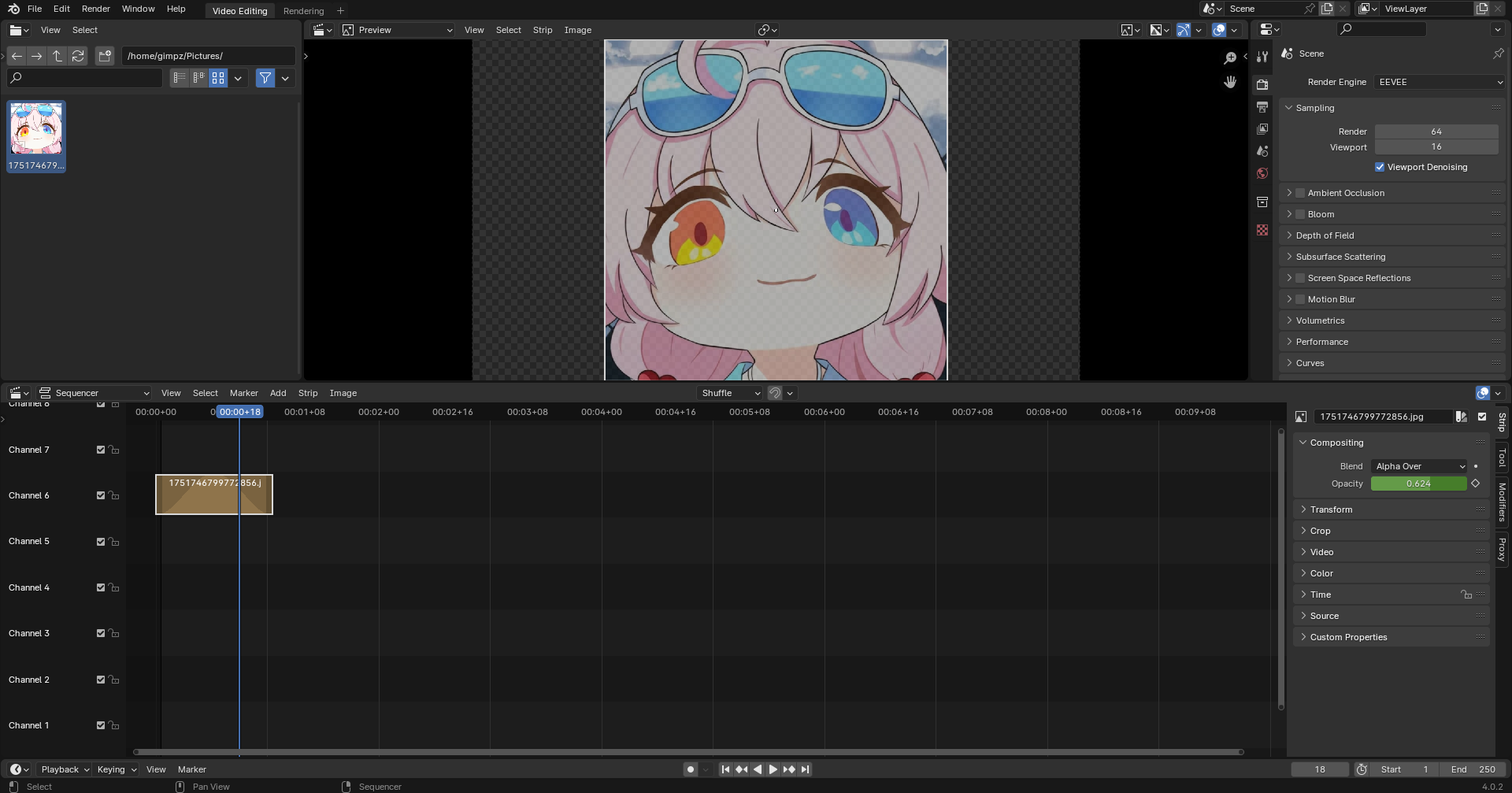
Task: Open the Render Engine EEVEE dropdown
Action: pyautogui.click(x=1440, y=82)
